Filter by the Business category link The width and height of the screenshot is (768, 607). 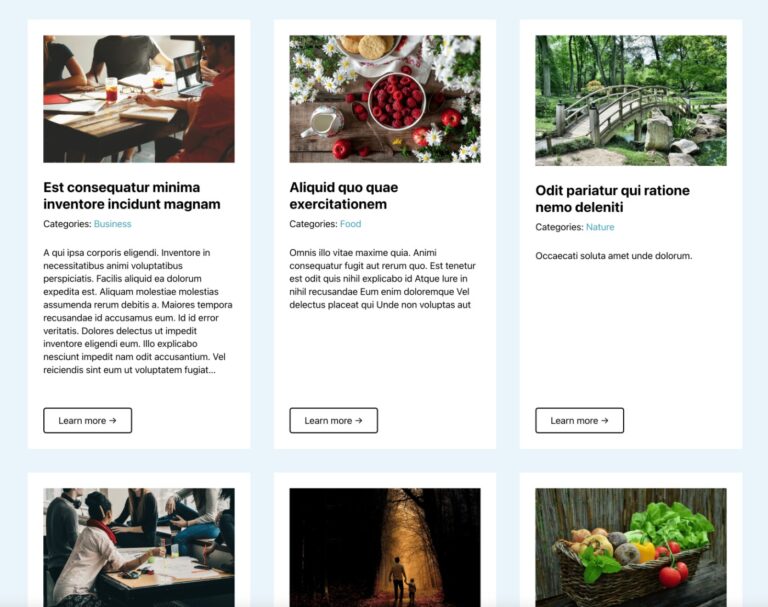pos(113,224)
